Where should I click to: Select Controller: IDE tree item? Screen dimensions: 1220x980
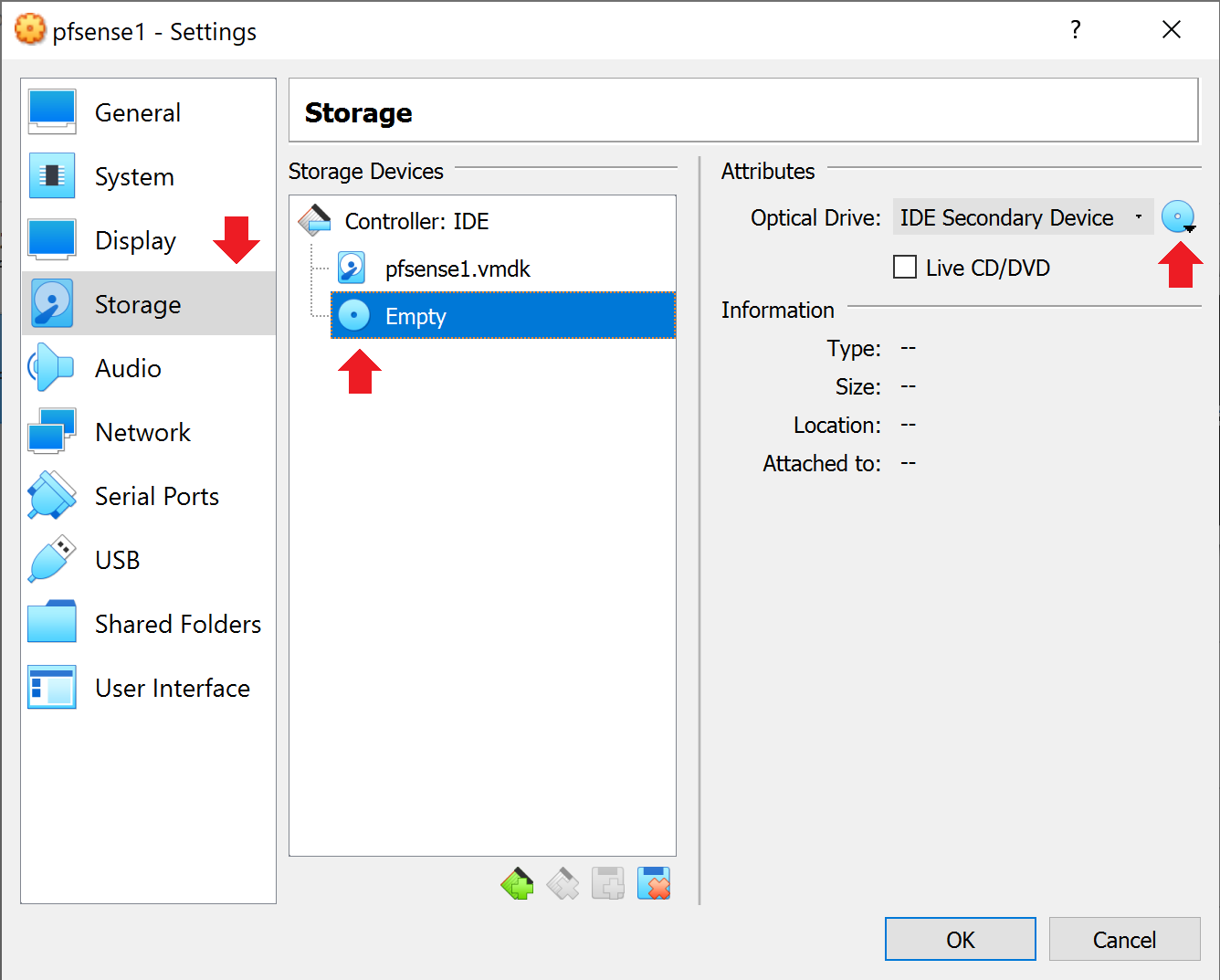point(416,221)
